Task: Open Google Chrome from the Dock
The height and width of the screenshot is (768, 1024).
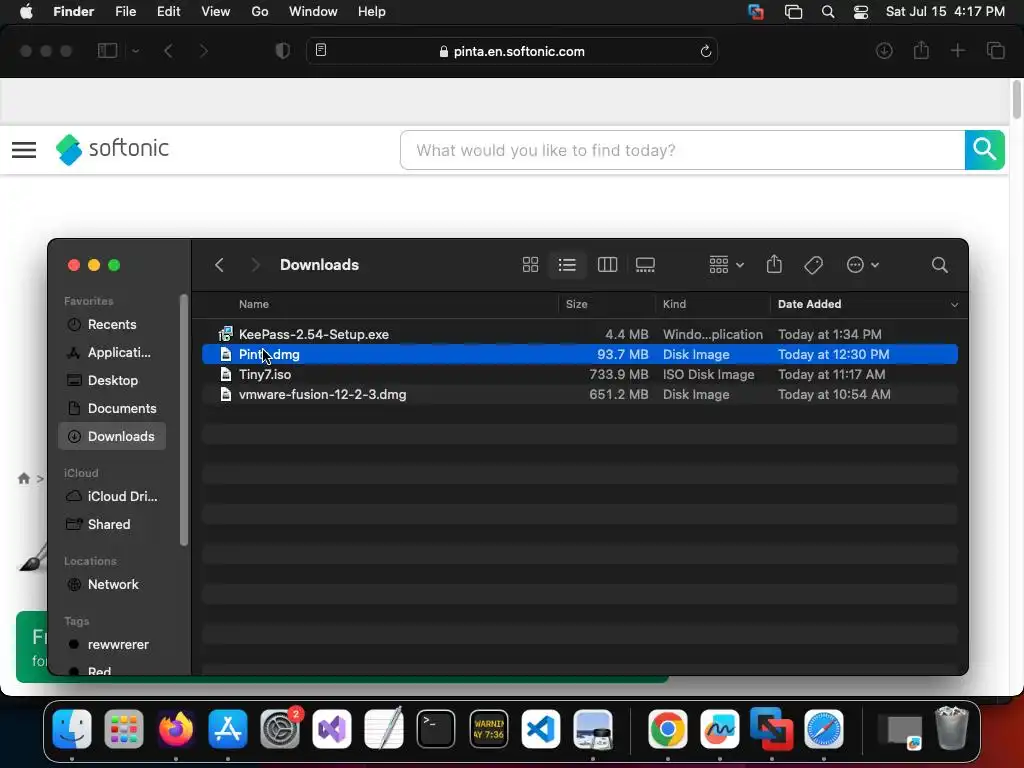Action: [667, 729]
